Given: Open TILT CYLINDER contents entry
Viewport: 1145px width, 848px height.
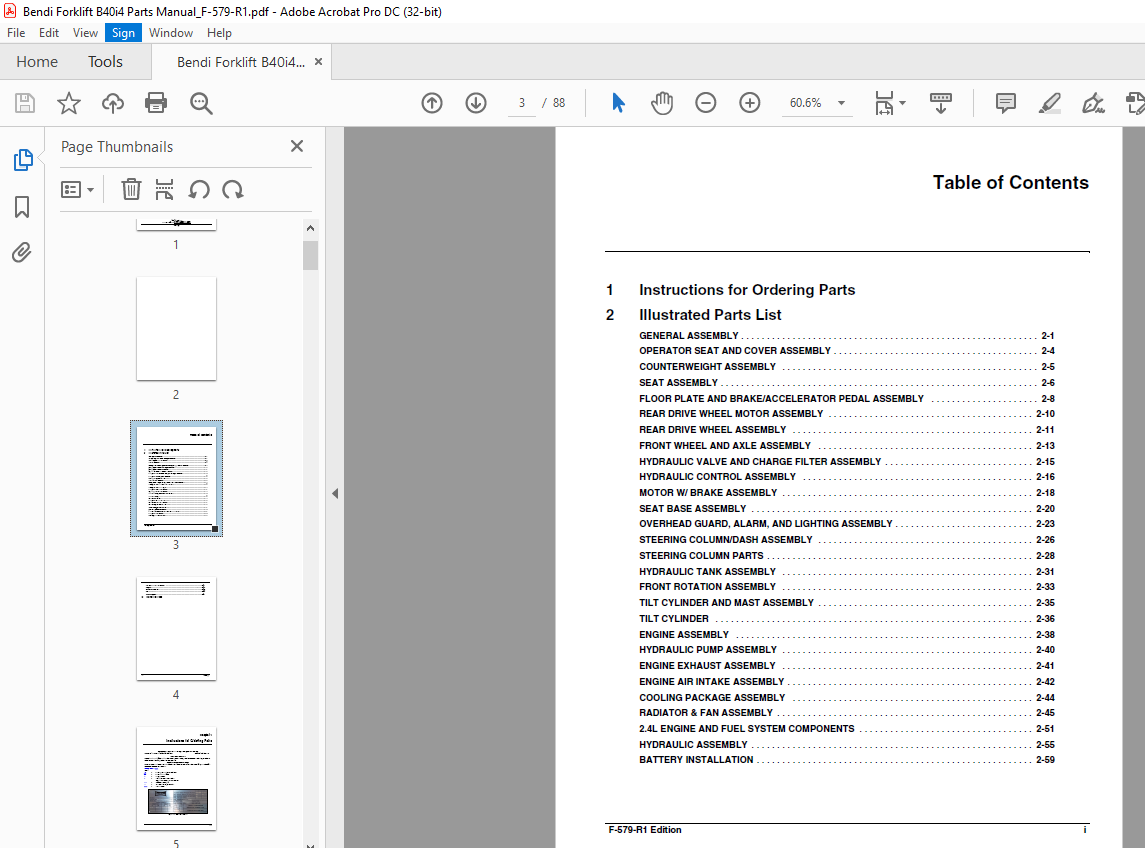Looking at the screenshot, I should (x=846, y=619).
